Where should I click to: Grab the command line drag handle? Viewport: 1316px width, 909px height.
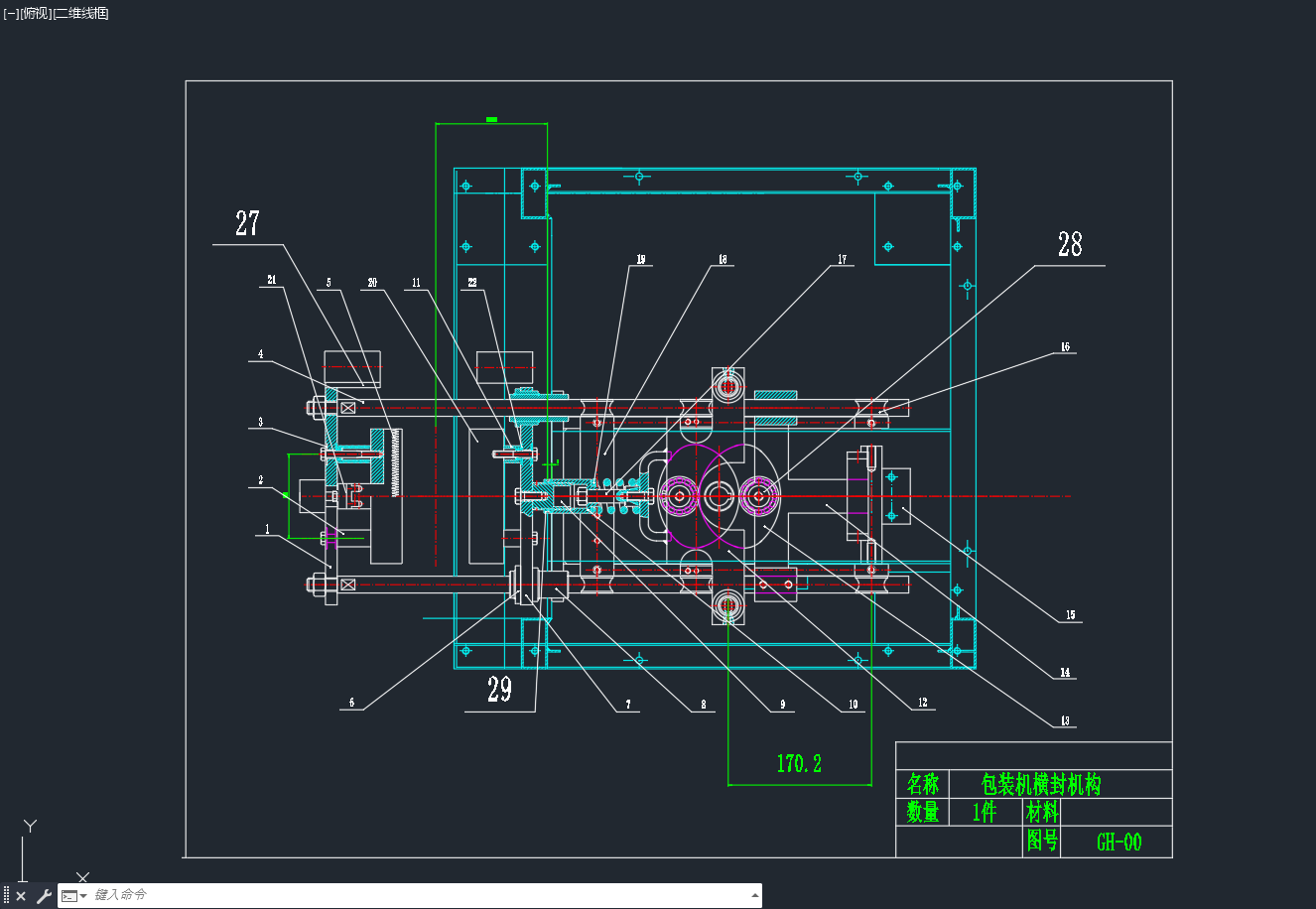click(6, 895)
